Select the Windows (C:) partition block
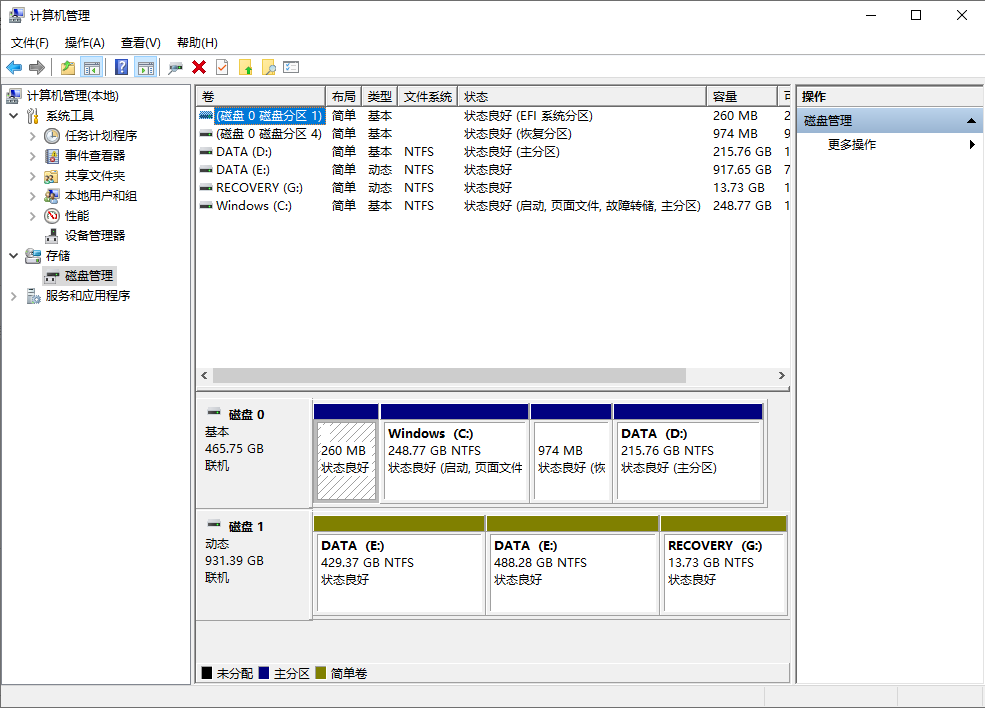The height and width of the screenshot is (708, 985). point(455,460)
